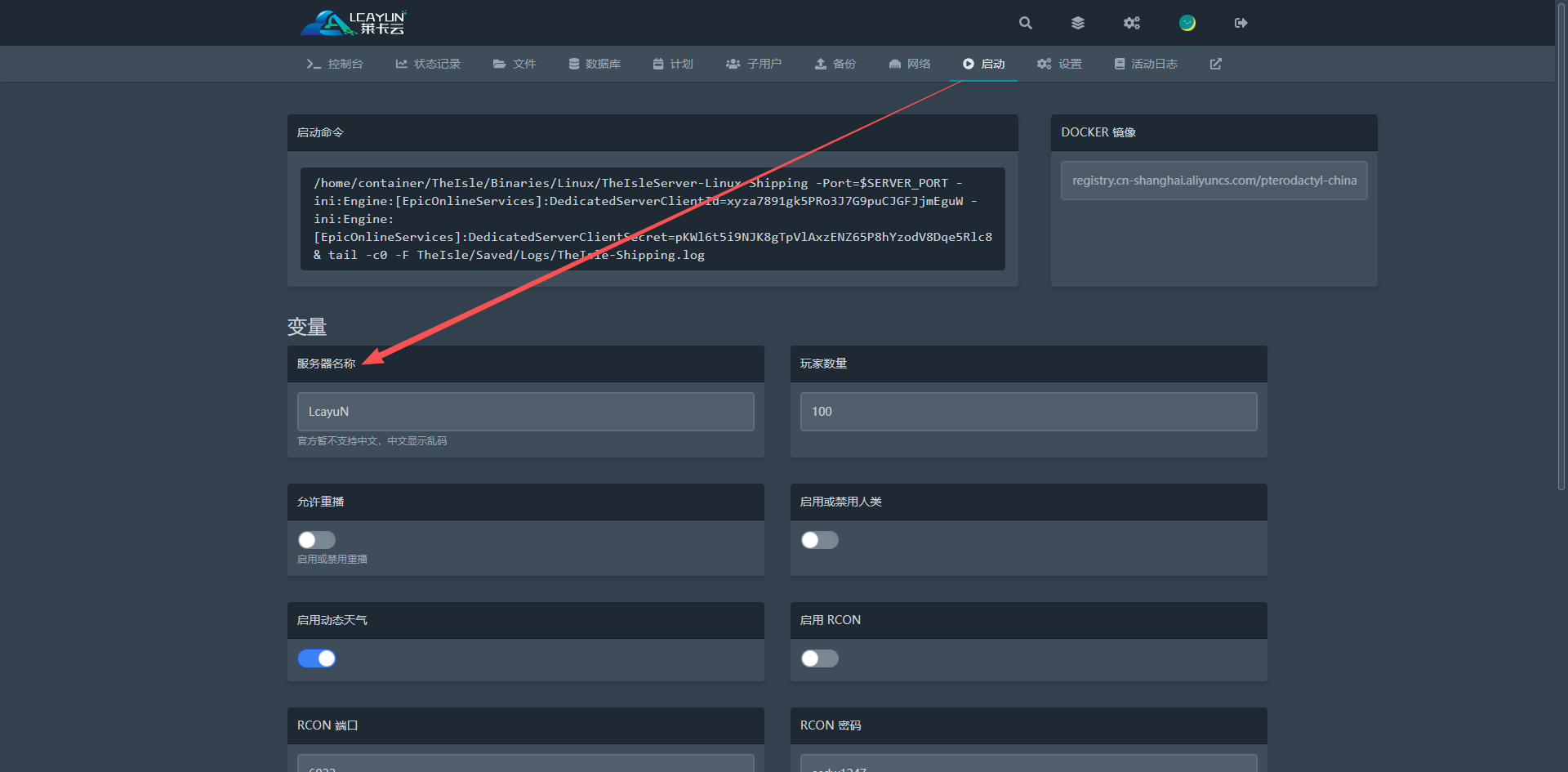Viewport: 1568px width, 772px height.
Task: Click the user avatar icon
Action: pos(1187,23)
